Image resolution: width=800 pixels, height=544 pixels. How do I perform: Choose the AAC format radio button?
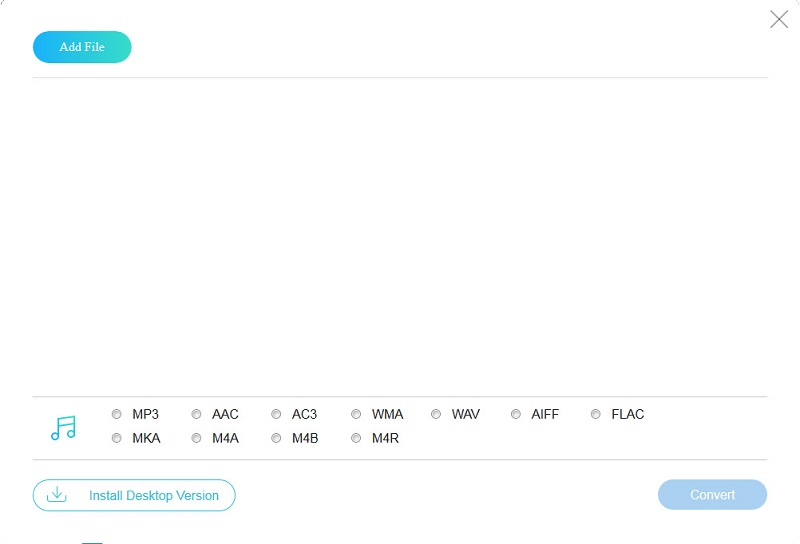[x=197, y=414]
